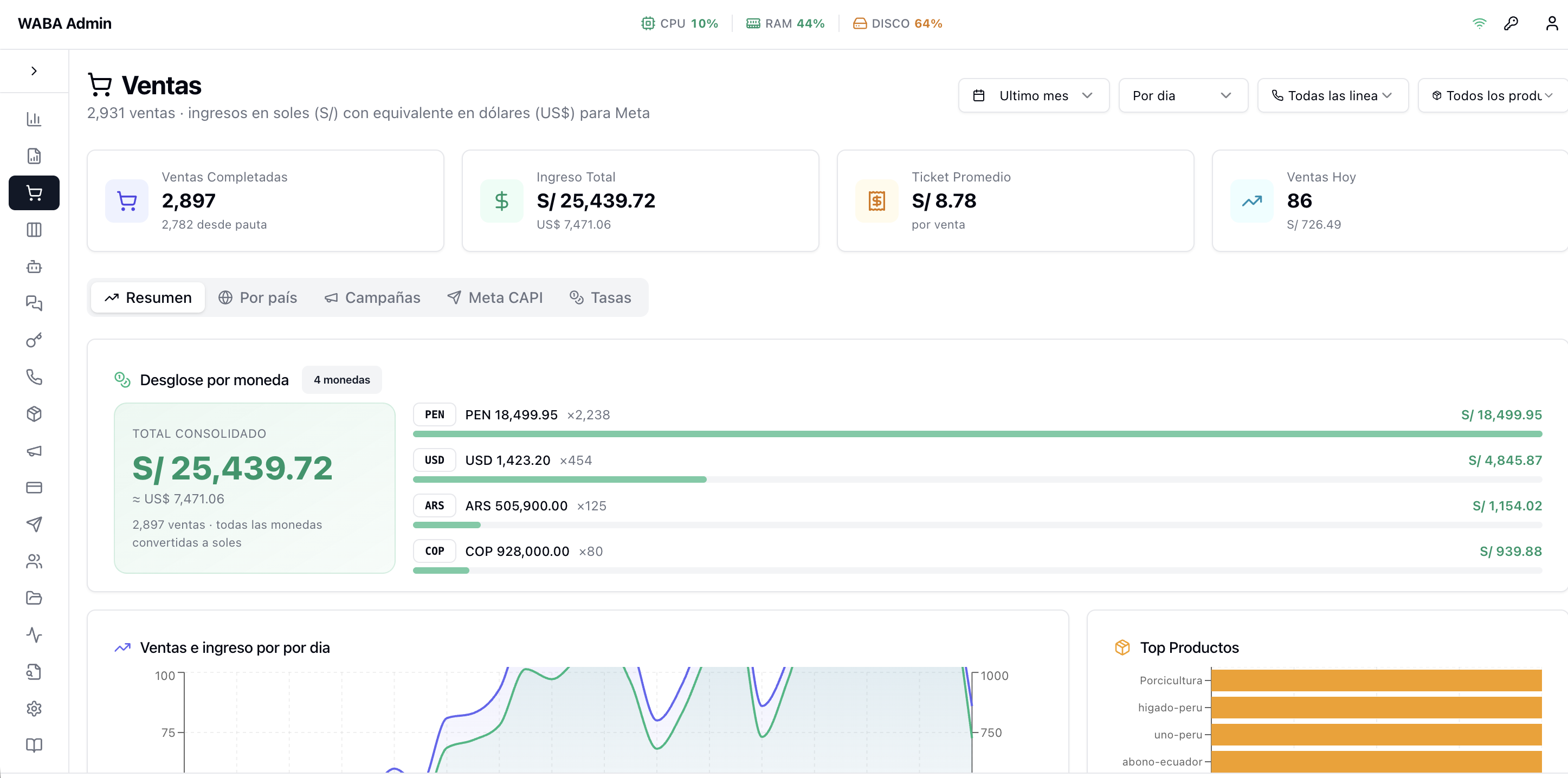Click the S/ 4,845.87 USD converted amount

(1505, 461)
